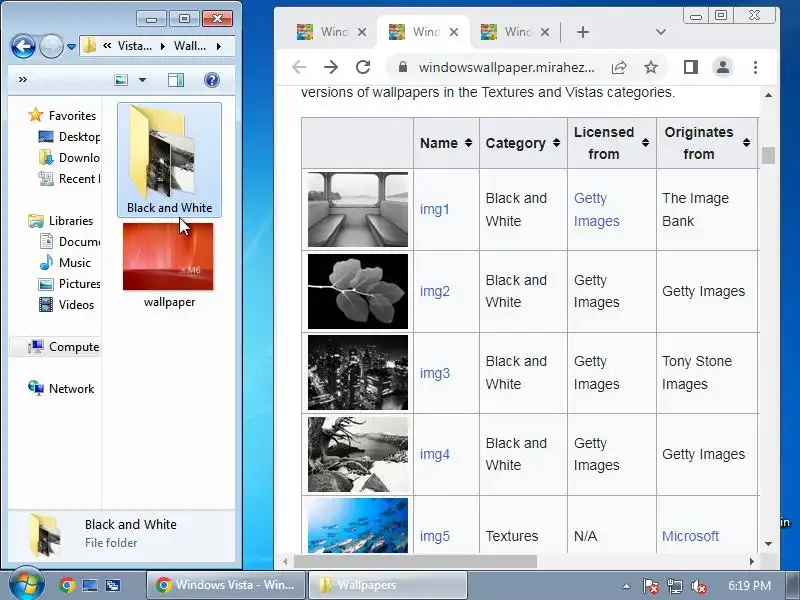The image size is (800, 600).
Task: Open img2 link
Action: [435, 291]
